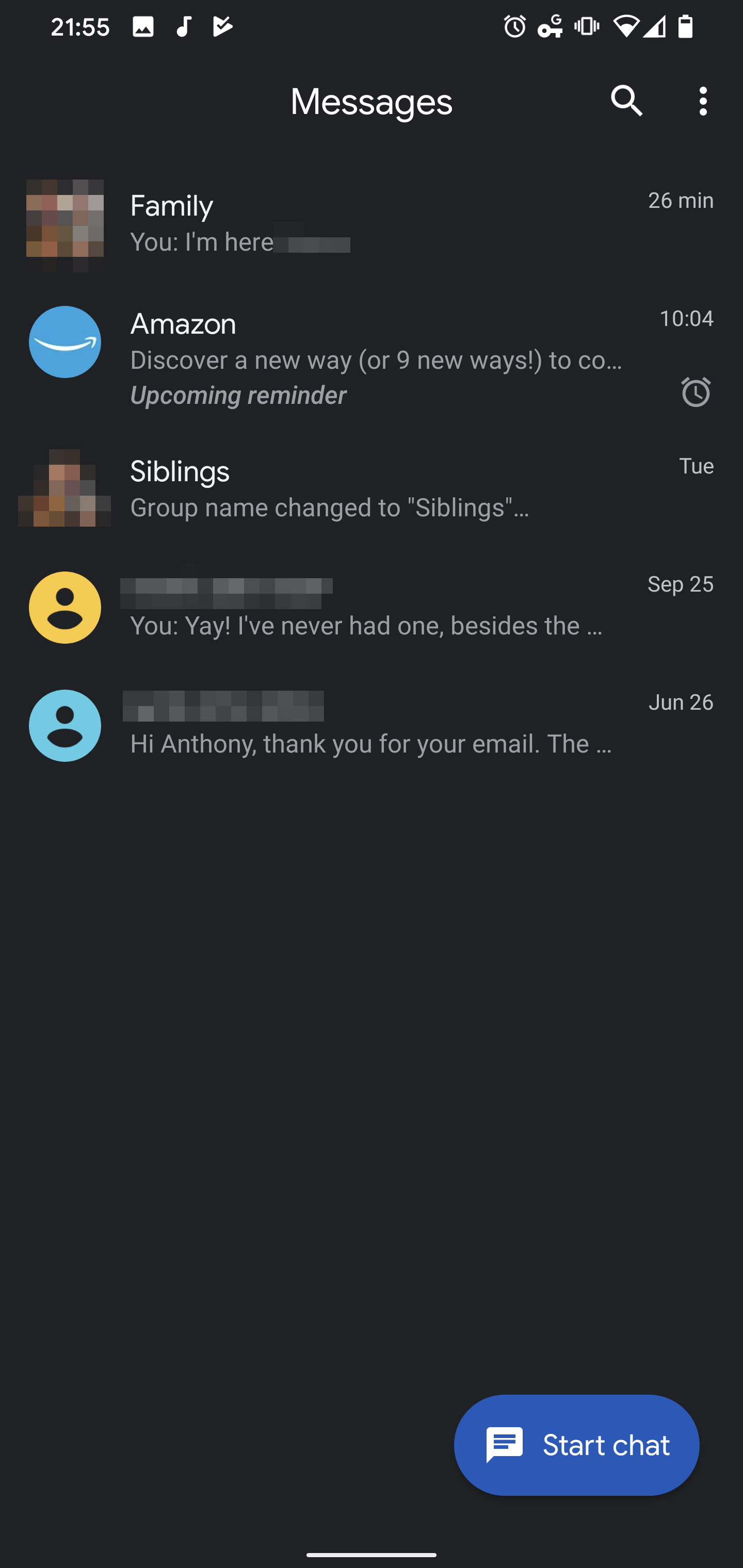This screenshot has height=1568, width=743.
Task: Tap the Upcoming reminder label
Action: 238,396
